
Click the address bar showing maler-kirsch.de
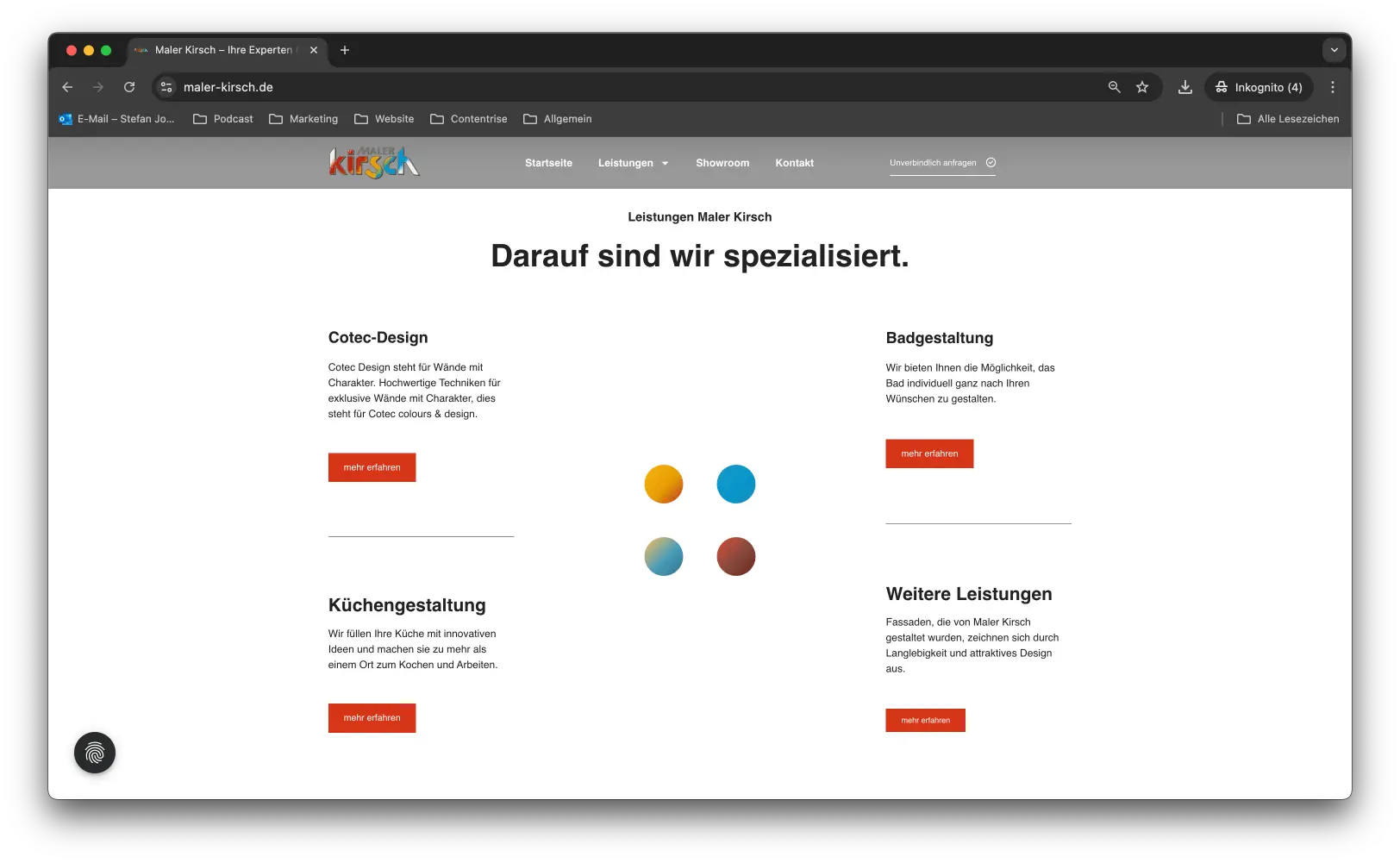(603, 87)
